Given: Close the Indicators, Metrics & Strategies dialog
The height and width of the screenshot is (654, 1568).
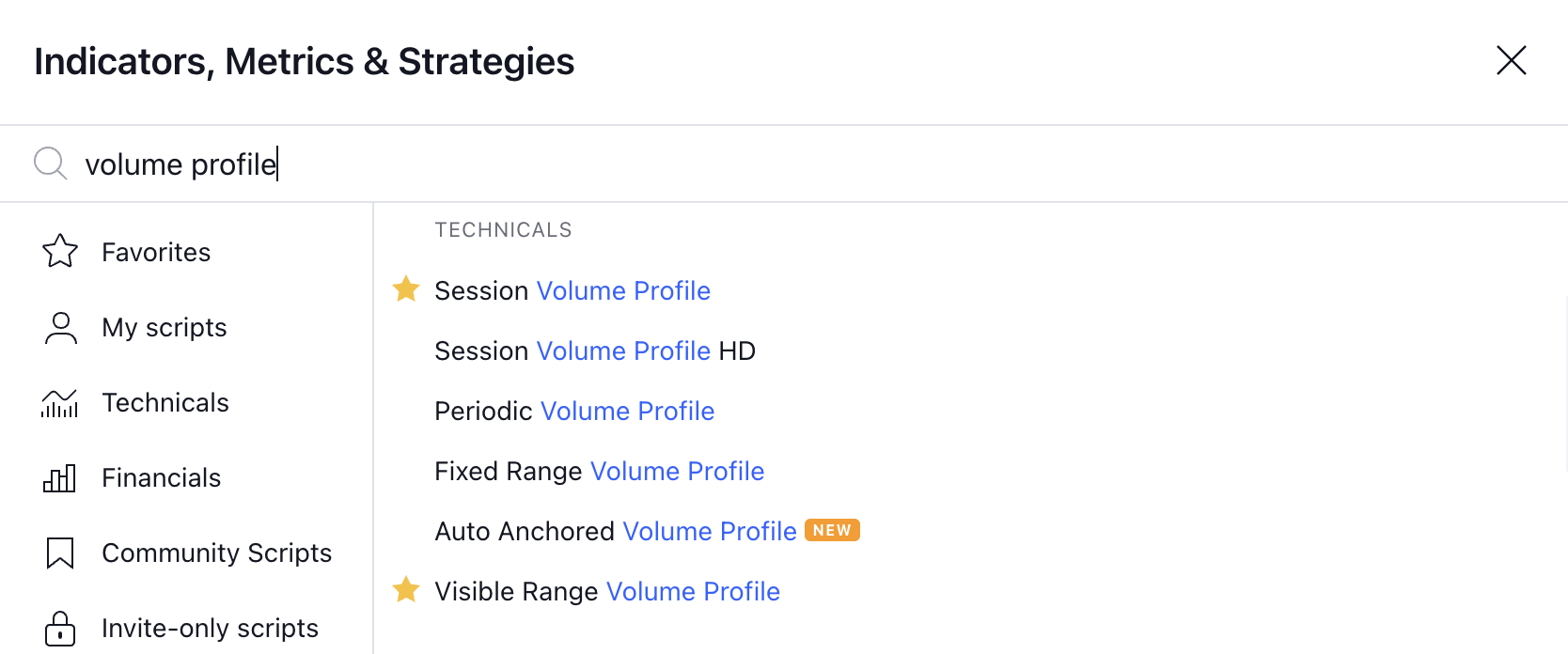Looking at the screenshot, I should (x=1511, y=60).
